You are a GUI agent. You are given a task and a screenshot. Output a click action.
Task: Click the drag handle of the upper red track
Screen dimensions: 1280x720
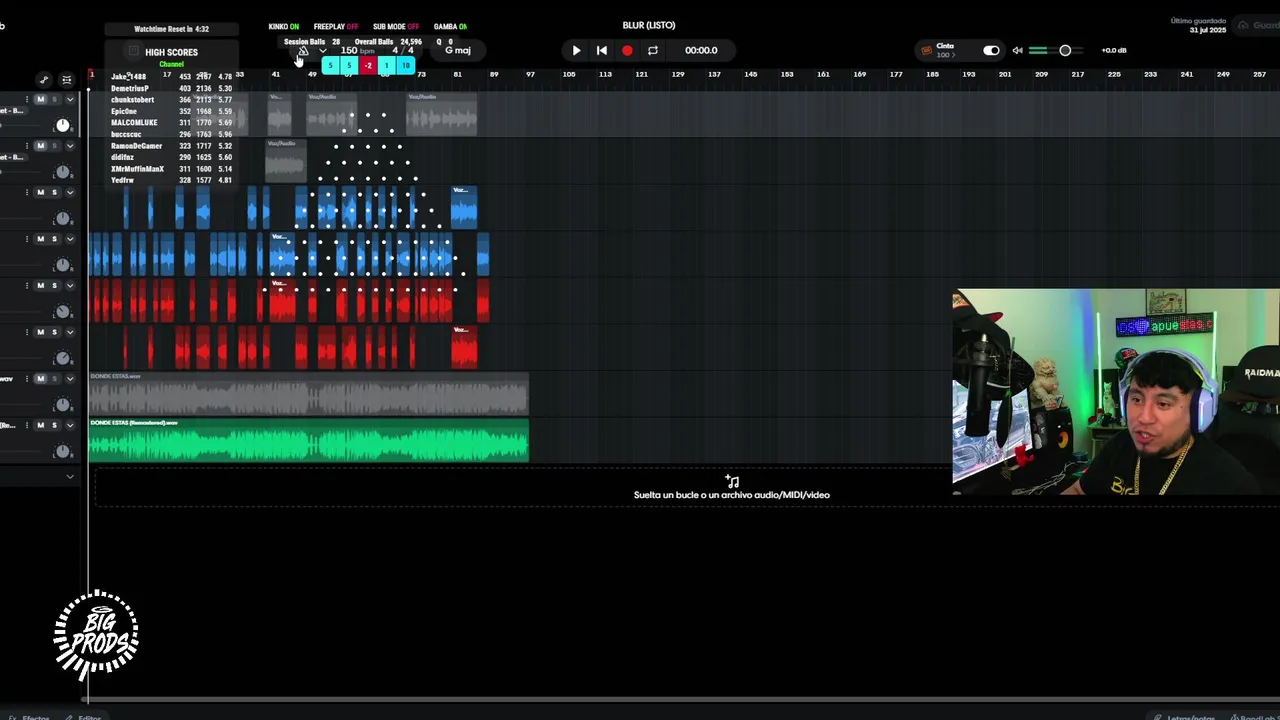tap(27, 285)
